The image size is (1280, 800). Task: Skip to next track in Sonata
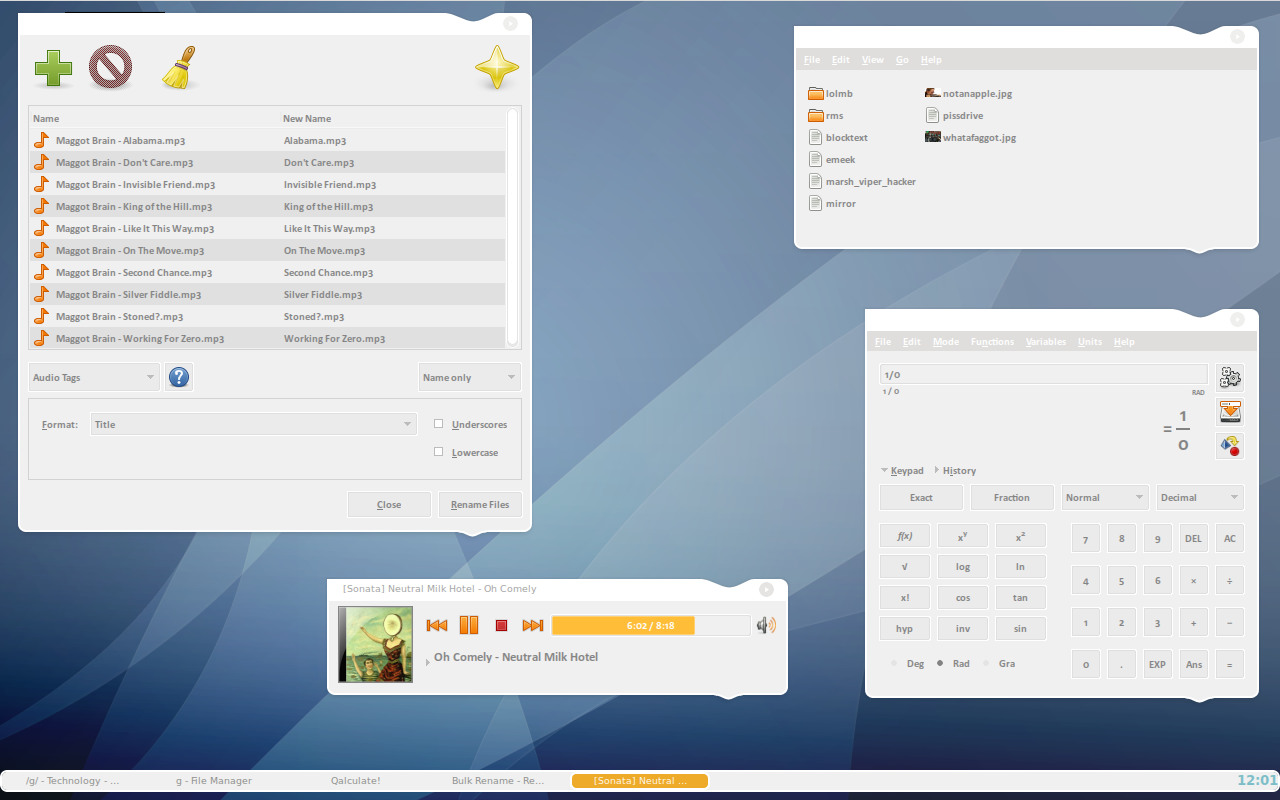tap(533, 625)
